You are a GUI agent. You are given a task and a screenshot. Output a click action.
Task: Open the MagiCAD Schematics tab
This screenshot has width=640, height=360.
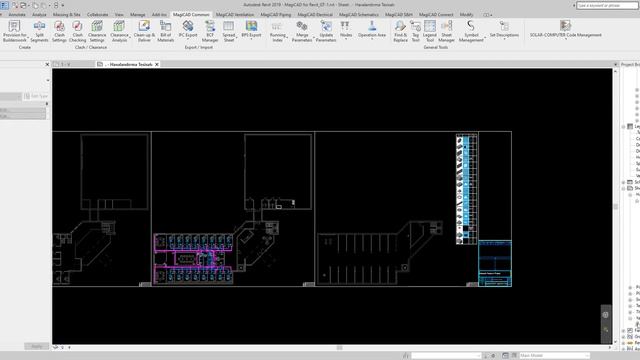[x=359, y=15]
